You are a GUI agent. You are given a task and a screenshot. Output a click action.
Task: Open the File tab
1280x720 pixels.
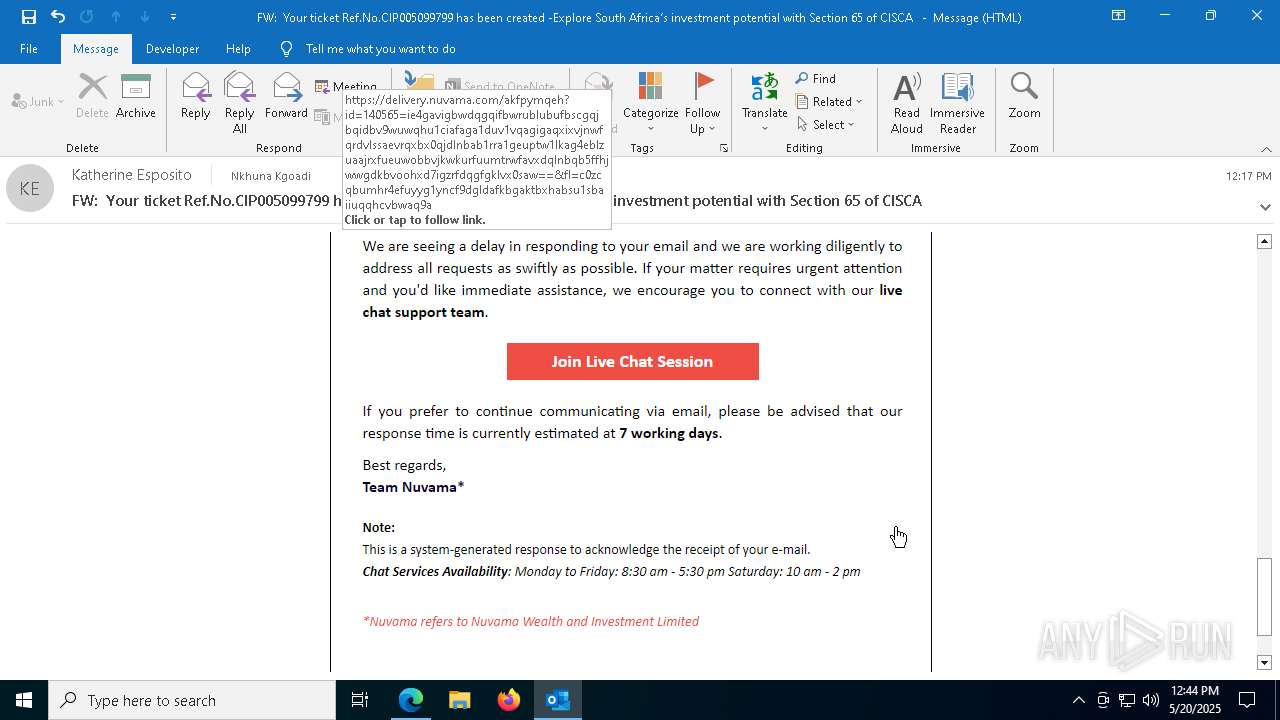[x=29, y=49]
